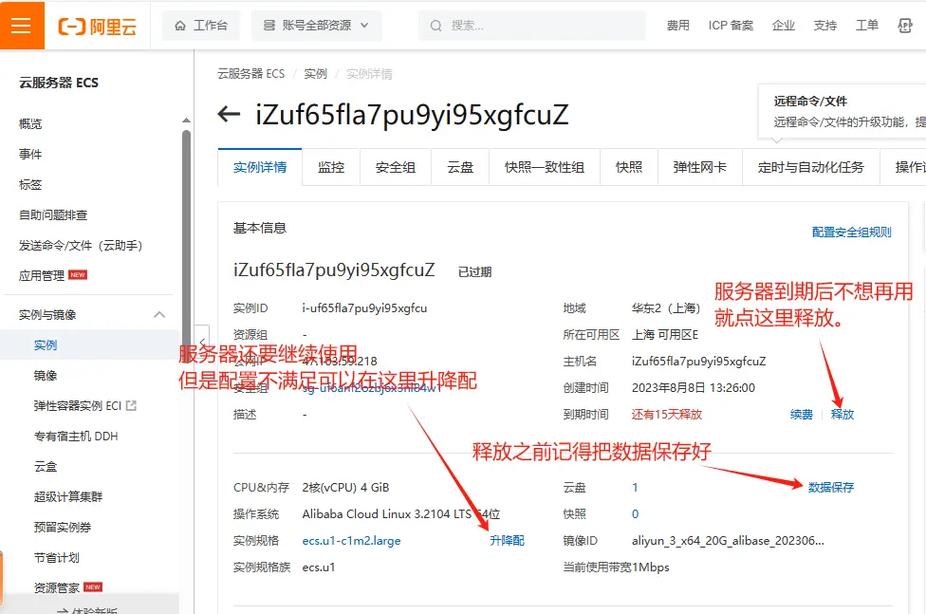Screen dimensions: 926x614
Task: Click the Alibaba Cloud logo
Action: tap(97, 26)
